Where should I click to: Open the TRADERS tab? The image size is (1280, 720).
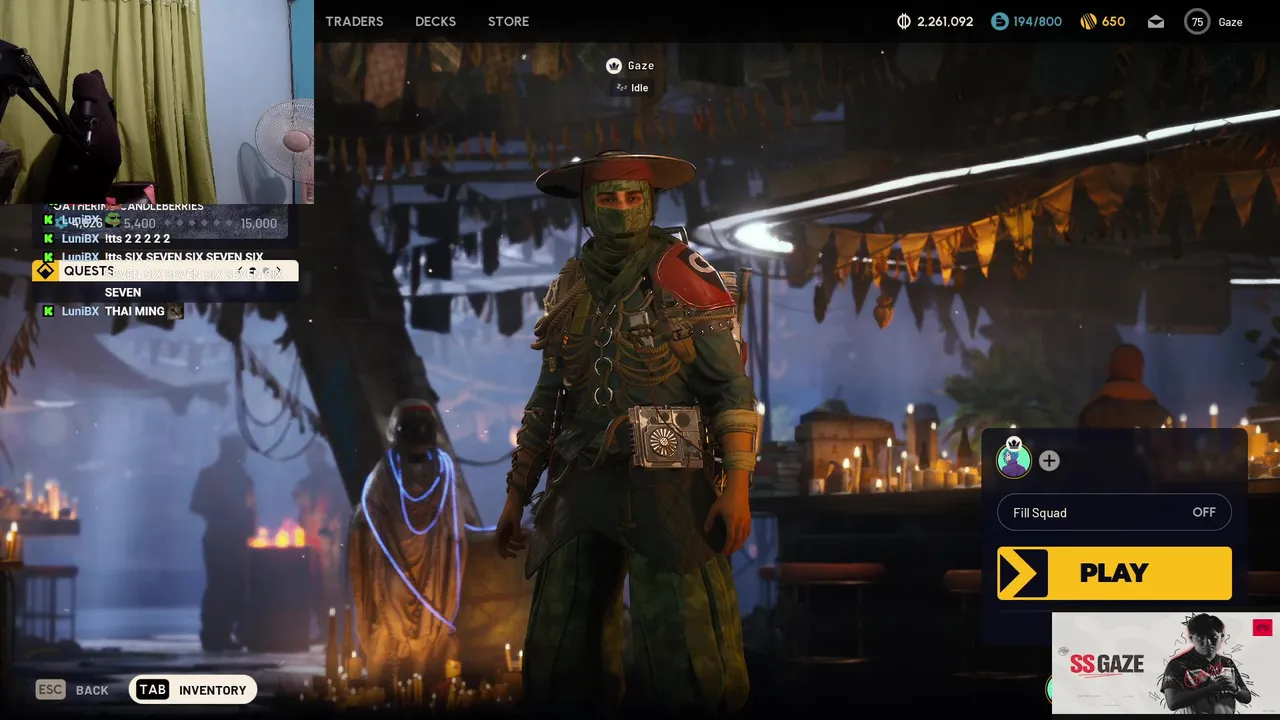[354, 21]
